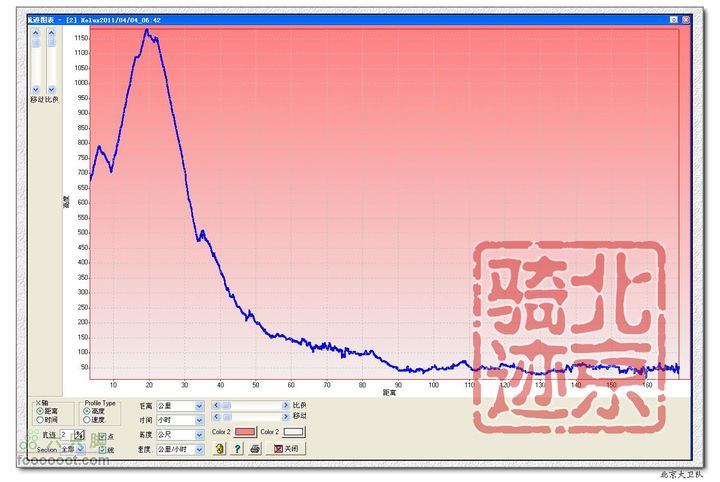The width and height of the screenshot is (720, 482).
Task: Click the yellow info icon button
Action: pos(219,450)
